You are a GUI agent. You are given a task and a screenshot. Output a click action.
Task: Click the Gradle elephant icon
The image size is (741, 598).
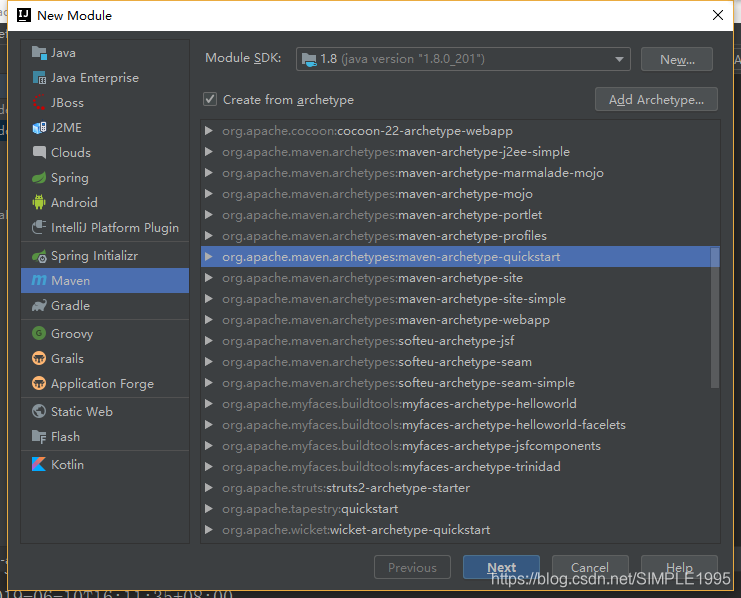(39, 306)
